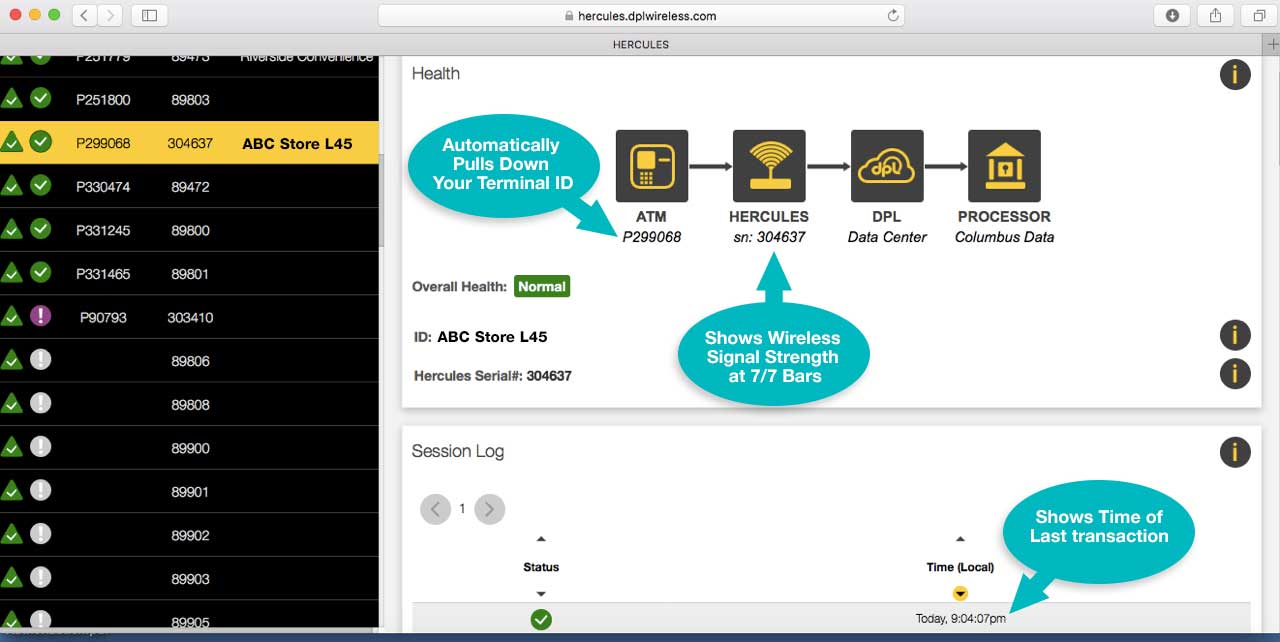Click the Status column header
1280x642 pixels.
[x=541, y=567]
